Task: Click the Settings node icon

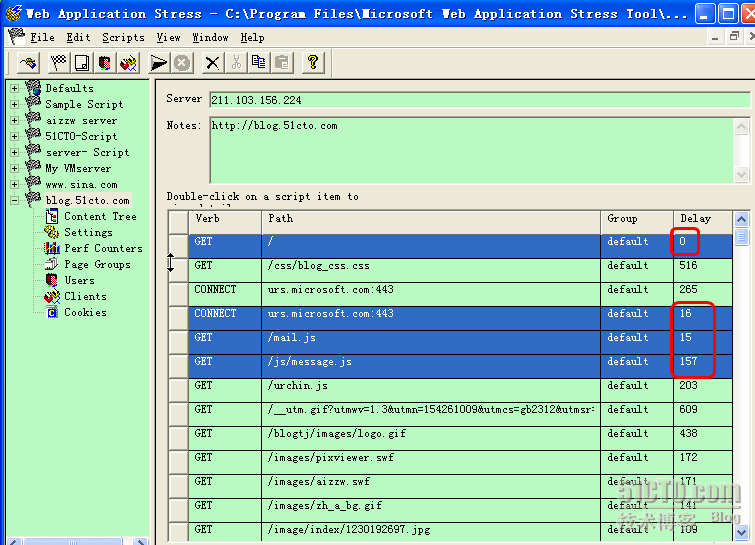Action: point(52,232)
